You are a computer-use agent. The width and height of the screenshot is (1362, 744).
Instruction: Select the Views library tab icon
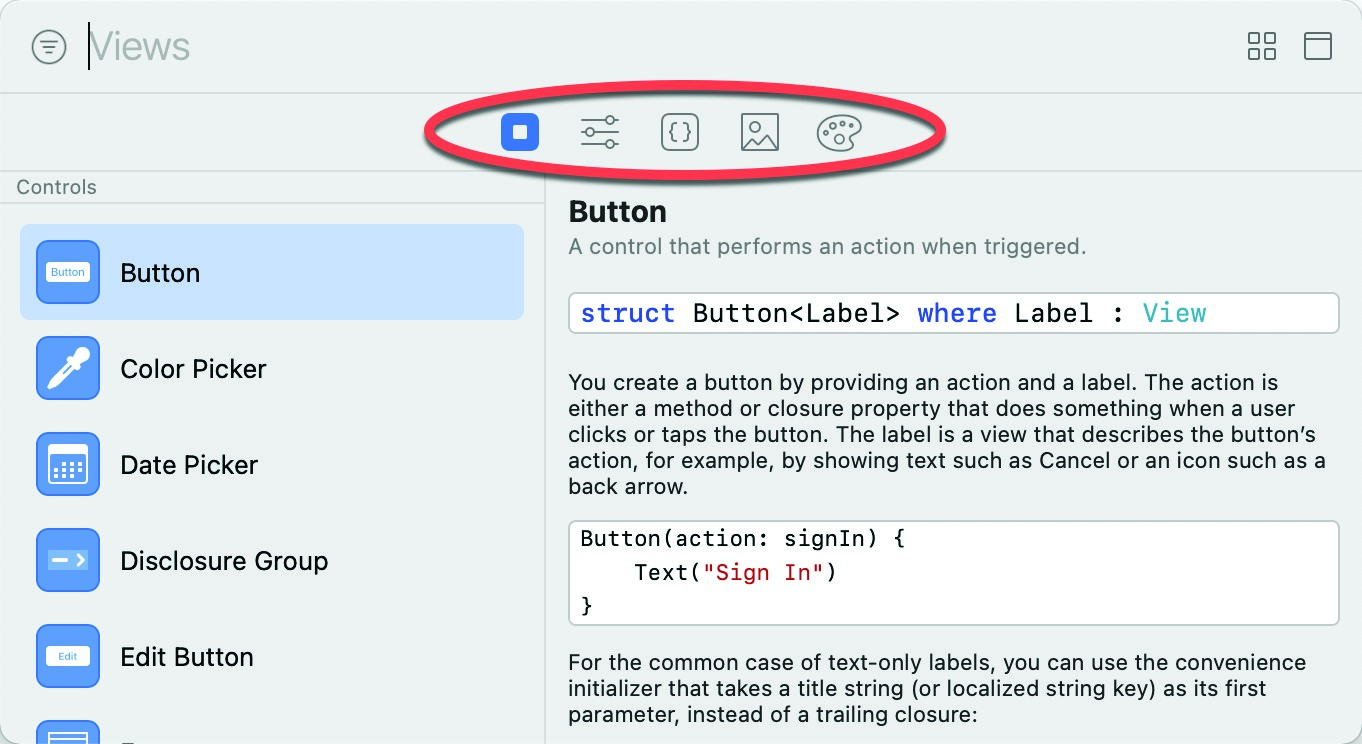coord(520,132)
